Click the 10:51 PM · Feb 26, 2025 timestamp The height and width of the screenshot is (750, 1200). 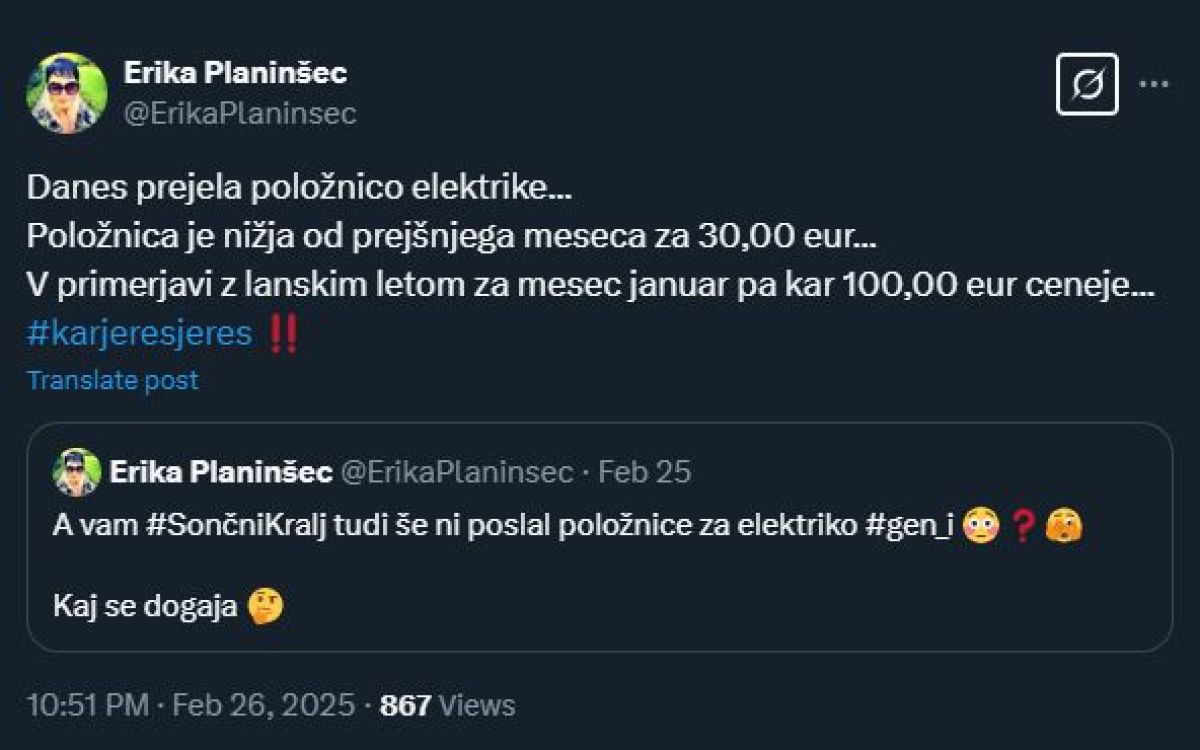tap(190, 705)
